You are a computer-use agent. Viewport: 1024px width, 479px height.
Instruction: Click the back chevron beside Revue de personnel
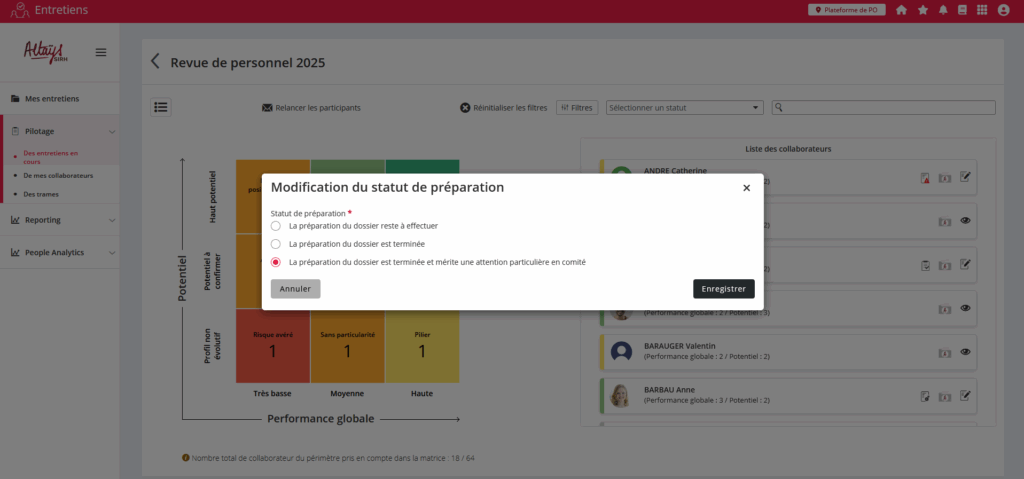(155, 62)
